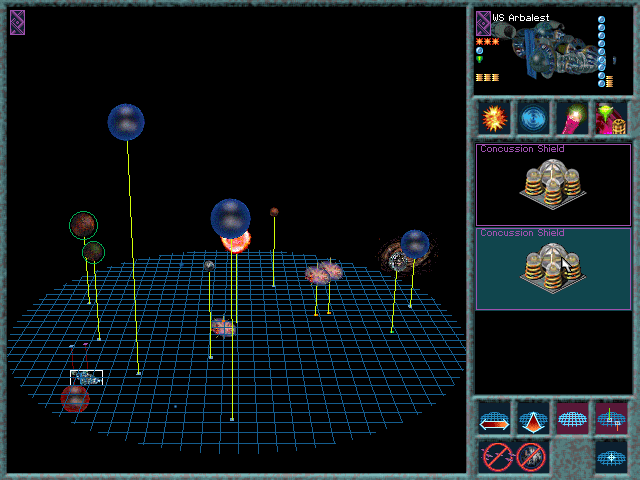Select the orange nebula at grid center
Image resolution: width=640 pixels, height=480 pixels.
(x=223, y=327)
